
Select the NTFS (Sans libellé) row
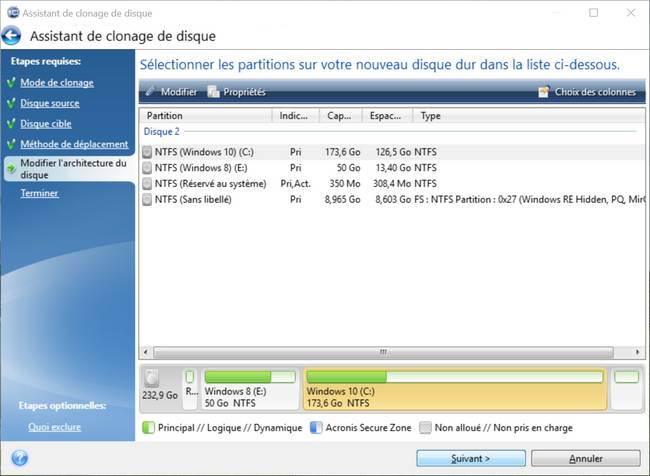(x=392, y=199)
